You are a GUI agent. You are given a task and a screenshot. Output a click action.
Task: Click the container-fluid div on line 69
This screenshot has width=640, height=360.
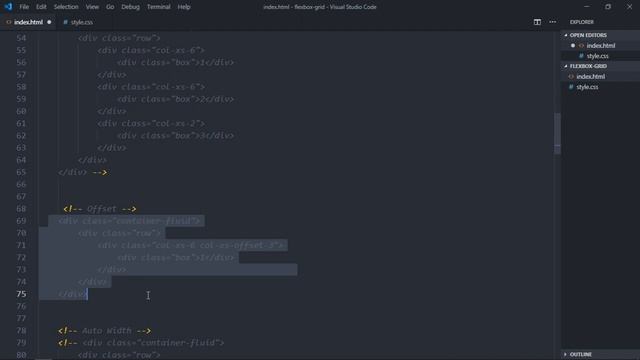pos(129,221)
